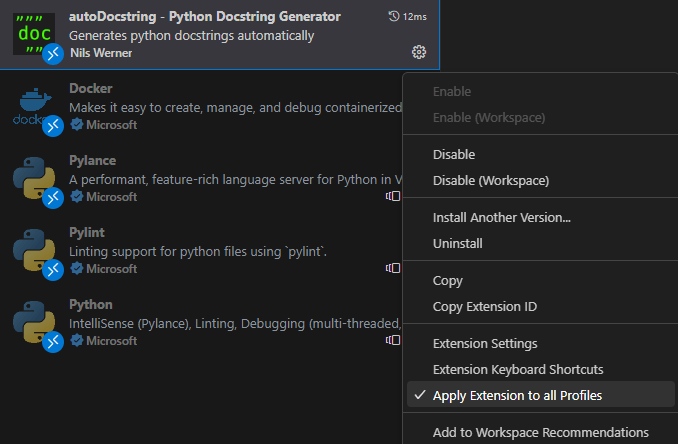Click the 12ms activation time text
Image resolution: width=678 pixels, height=444 pixels.
(415, 17)
